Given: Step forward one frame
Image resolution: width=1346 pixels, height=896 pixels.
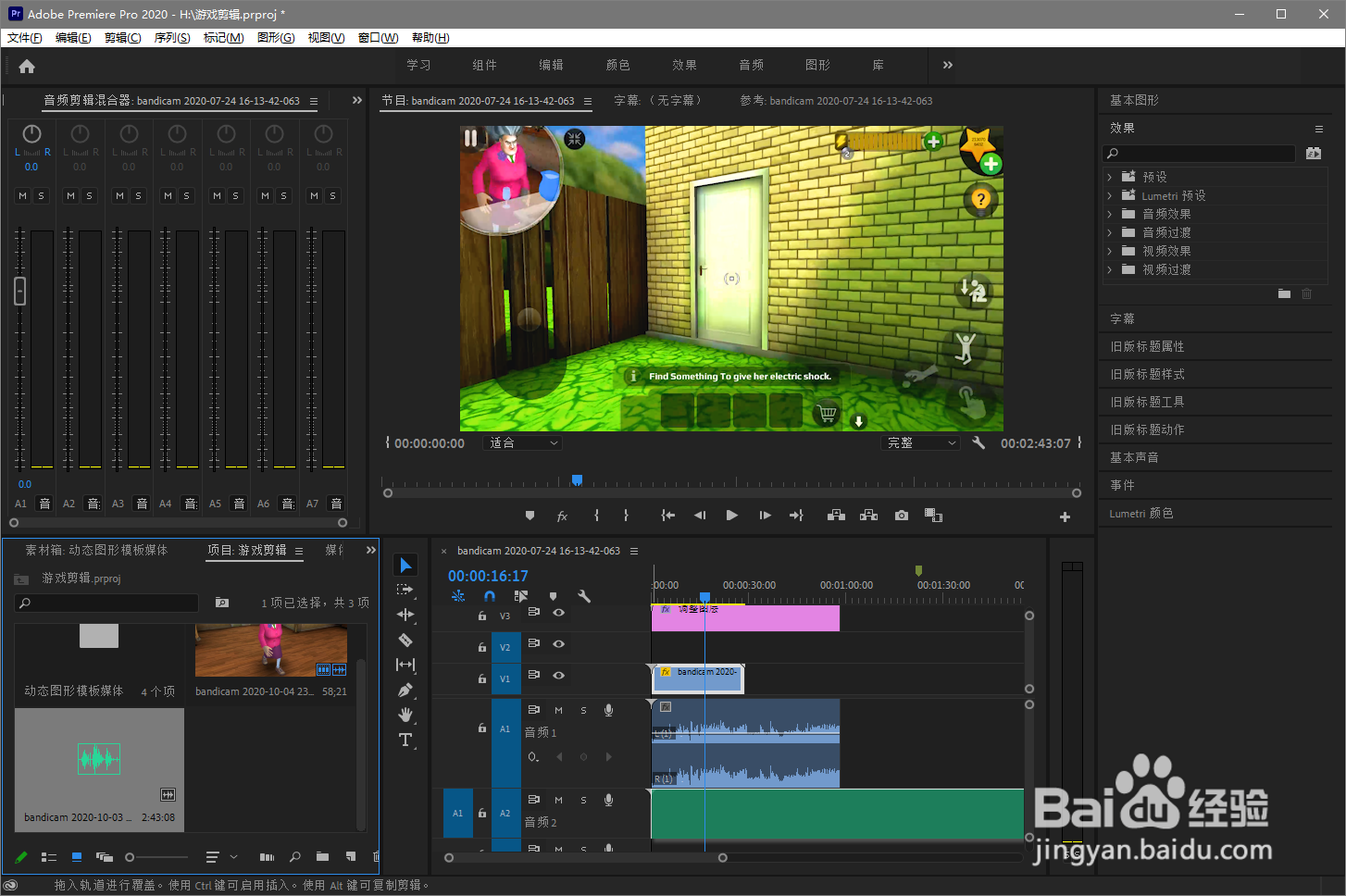Looking at the screenshot, I should [x=765, y=516].
